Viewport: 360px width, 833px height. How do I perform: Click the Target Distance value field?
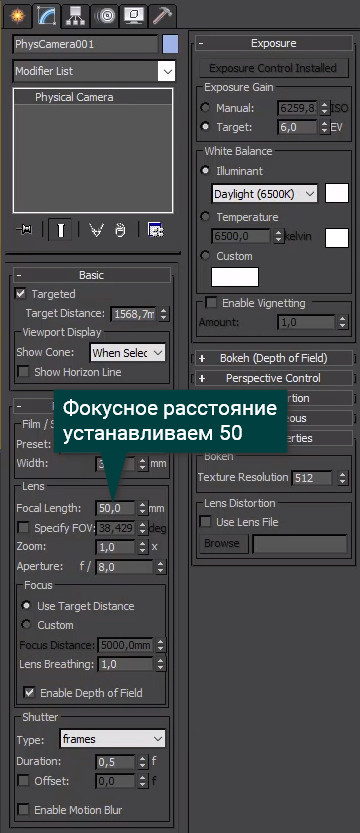(x=134, y=314)
